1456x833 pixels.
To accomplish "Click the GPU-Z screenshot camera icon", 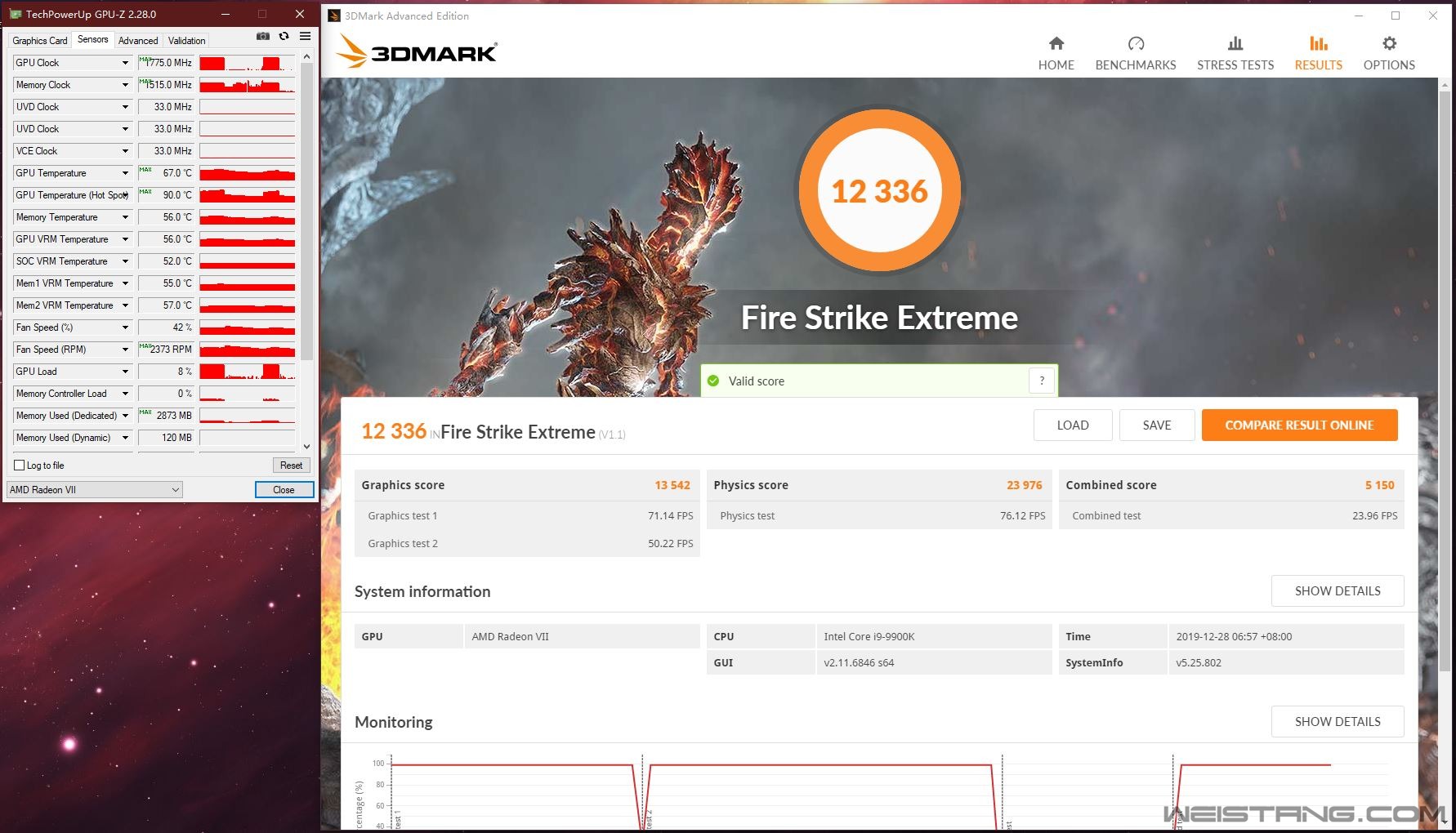I will tap(263, 37).
